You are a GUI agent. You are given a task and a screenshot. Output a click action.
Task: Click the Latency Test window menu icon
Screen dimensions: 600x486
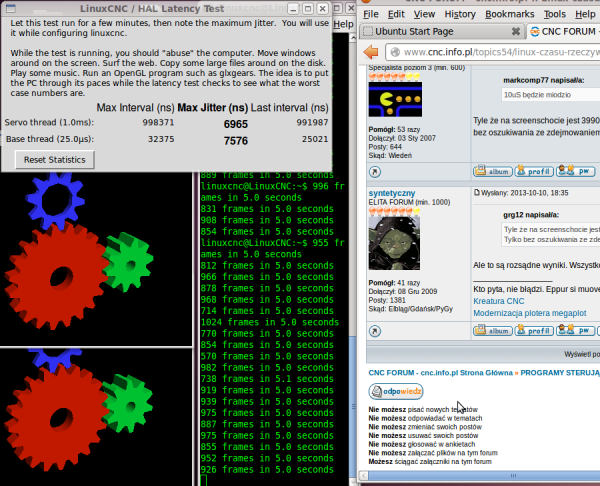(11, 8)
